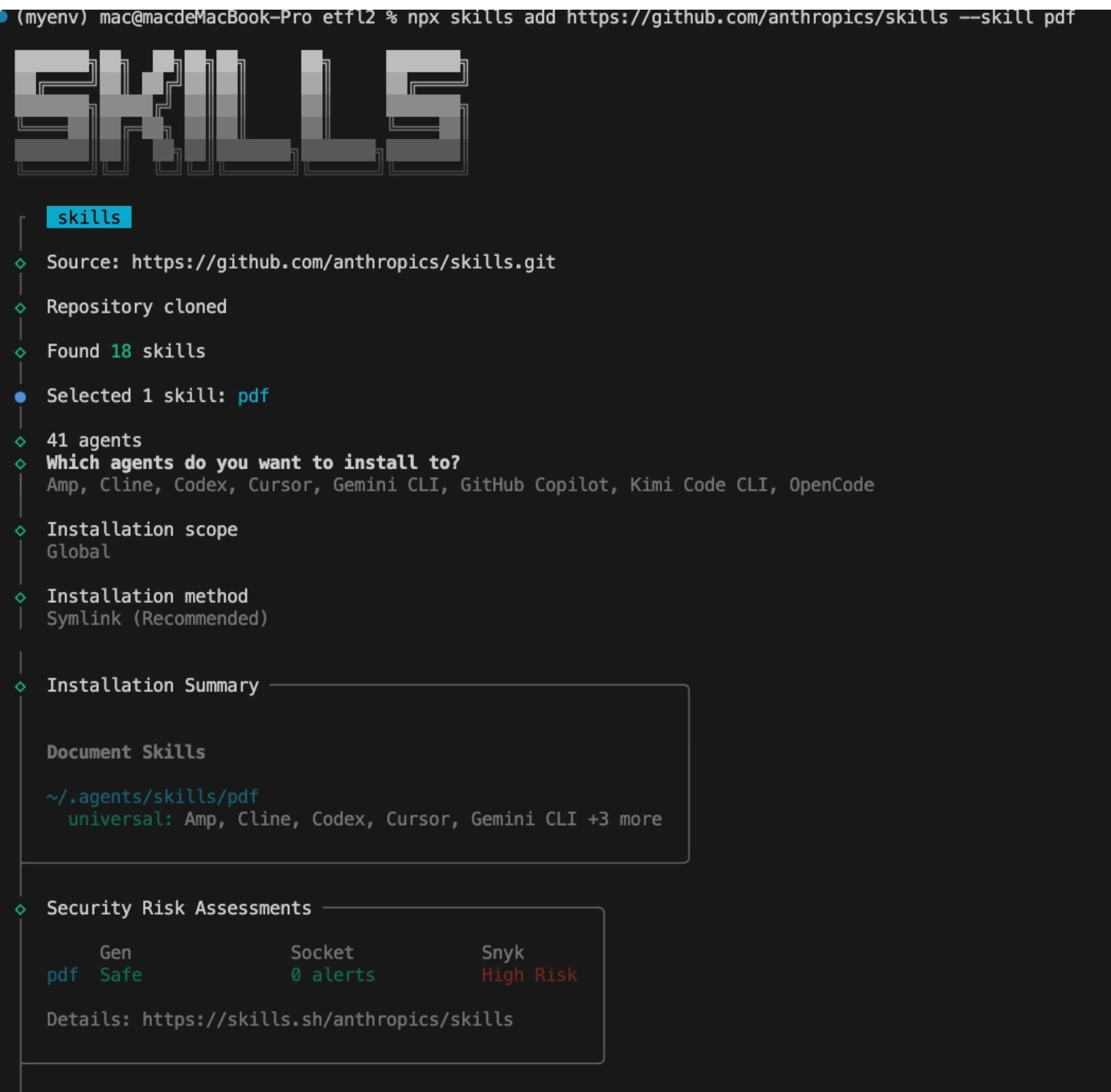
Task: Click the "Snyk" column header
Action: click(502, 953)
